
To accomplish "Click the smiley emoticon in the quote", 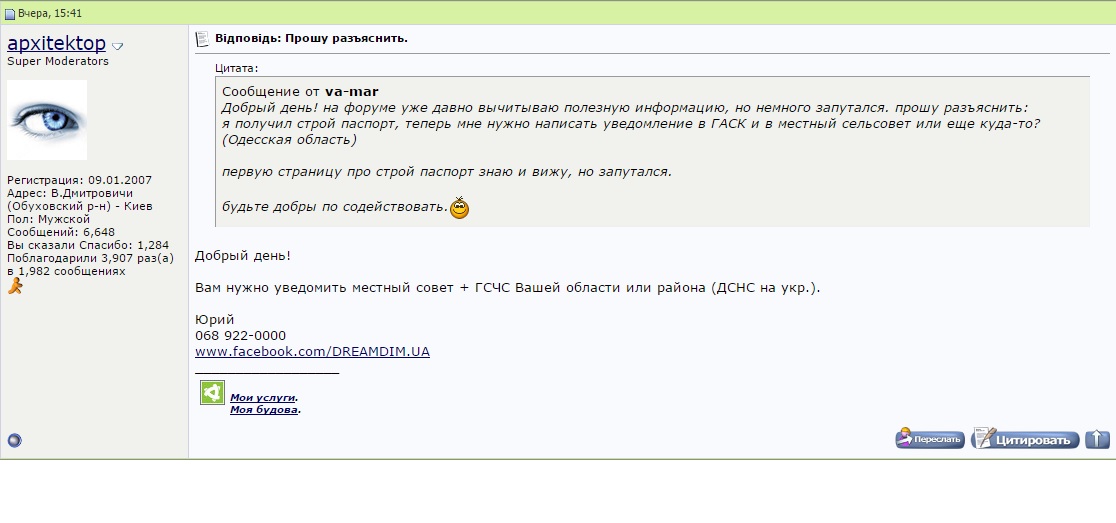I will click(459, 209).
